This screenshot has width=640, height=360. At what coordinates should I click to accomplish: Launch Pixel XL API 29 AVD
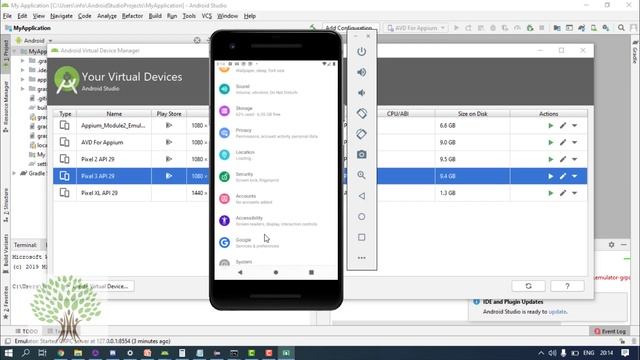[x=551, y=193]
